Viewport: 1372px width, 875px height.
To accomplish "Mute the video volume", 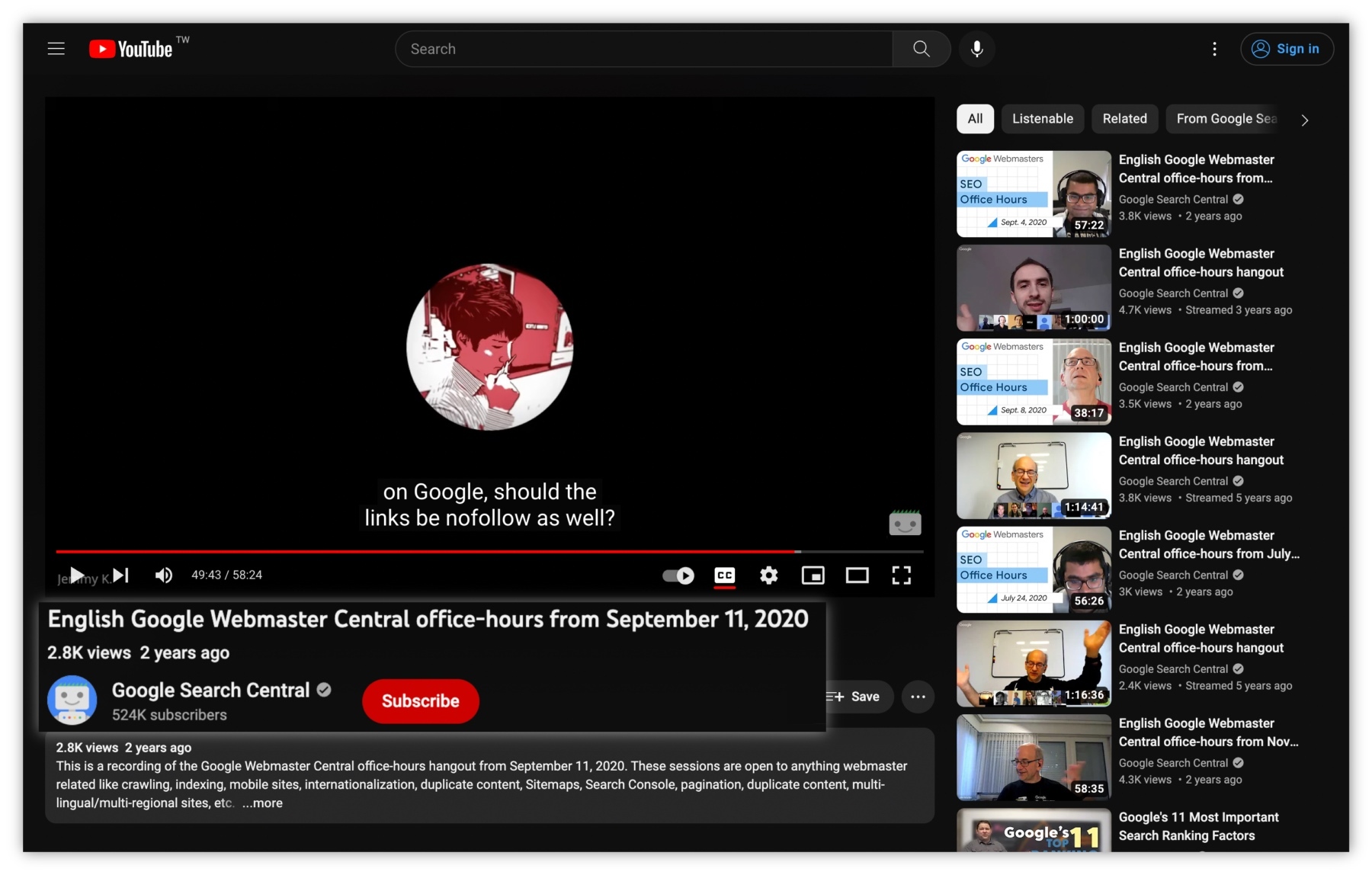I will (x=163, y=575).
